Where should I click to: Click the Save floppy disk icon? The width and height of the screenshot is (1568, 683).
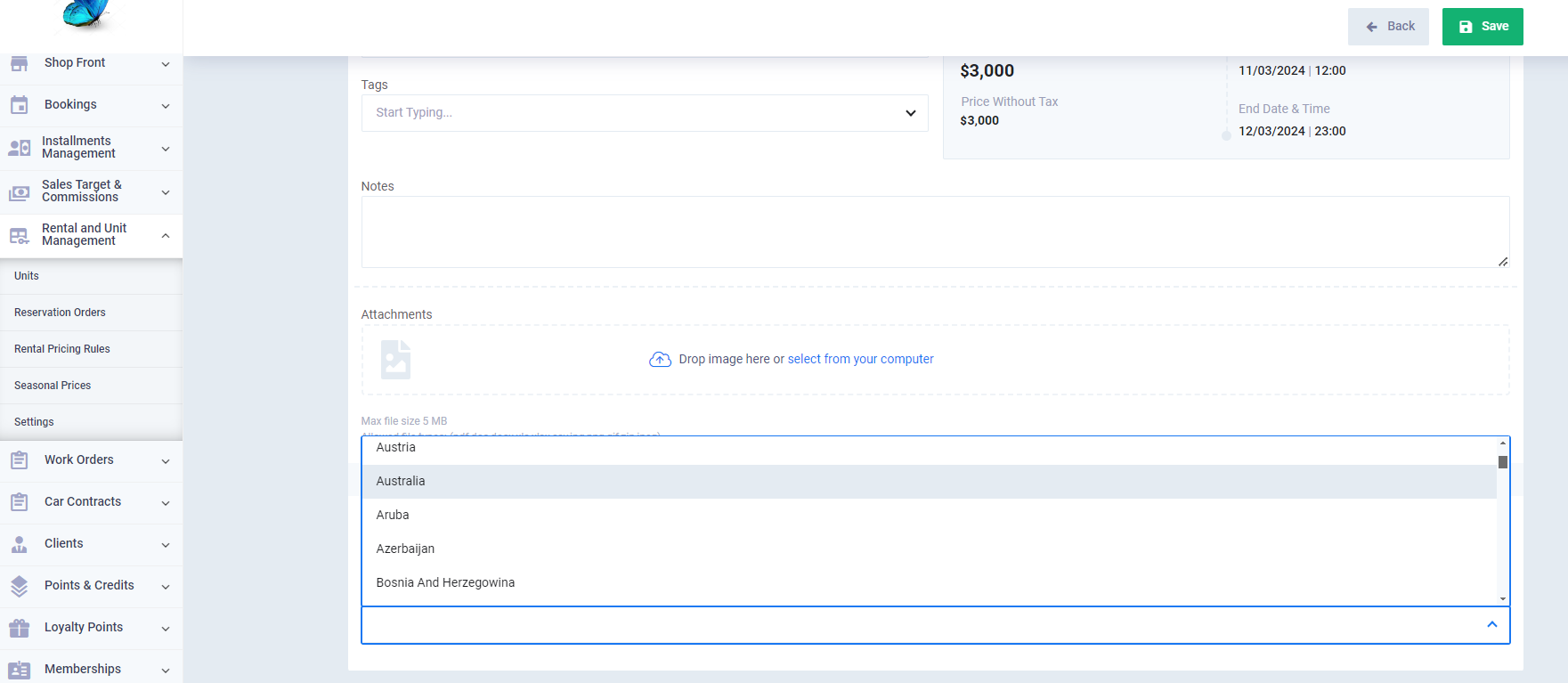click(x=1466, y=27)
